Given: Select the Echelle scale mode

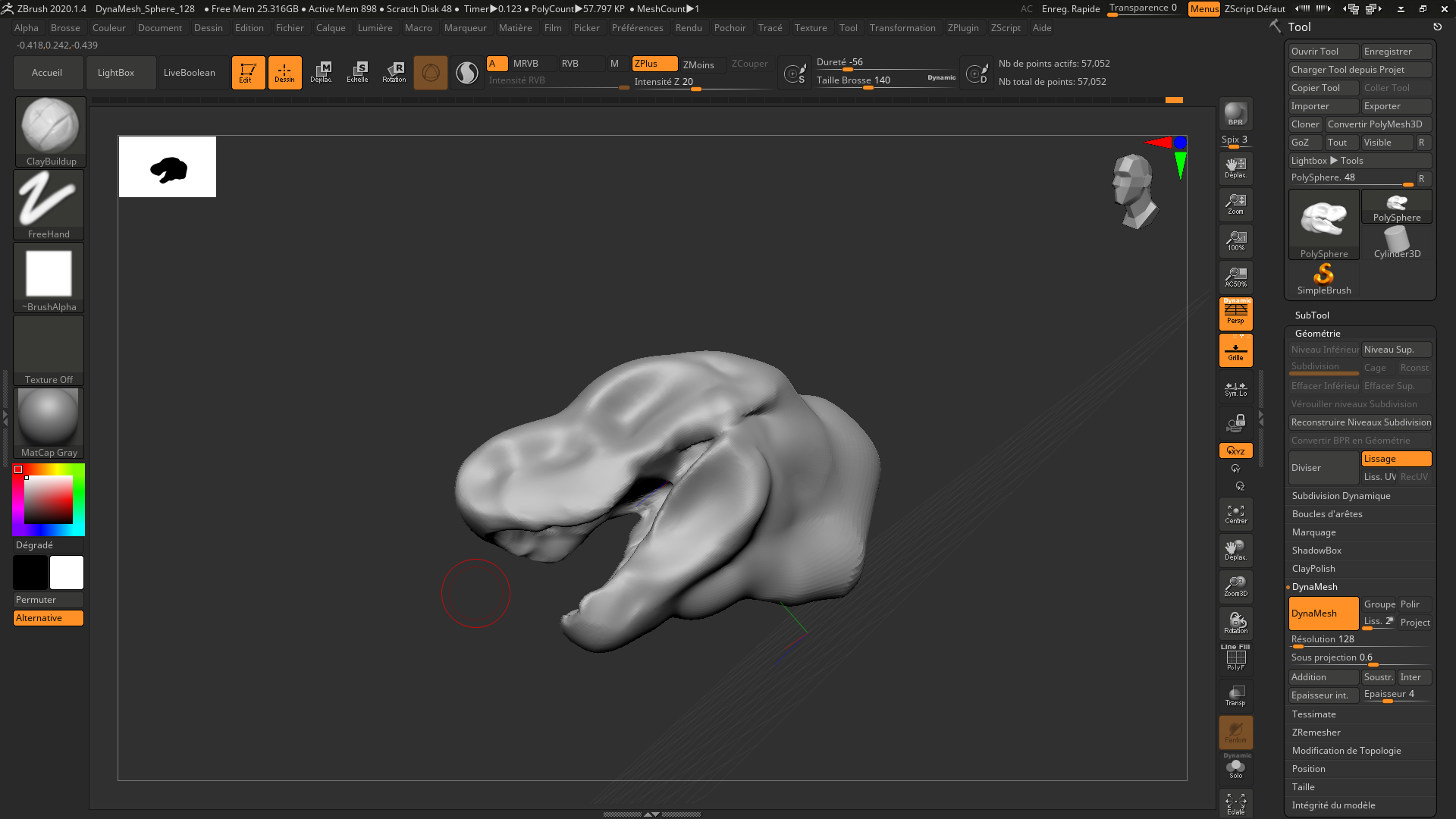Looking at the screenshot, I should tap(357, 73).
